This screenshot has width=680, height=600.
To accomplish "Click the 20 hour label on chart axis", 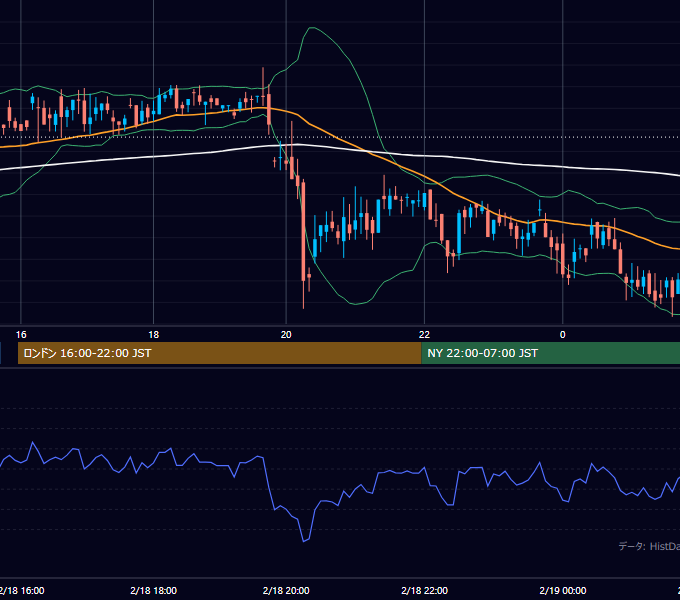I will (286, 335).
